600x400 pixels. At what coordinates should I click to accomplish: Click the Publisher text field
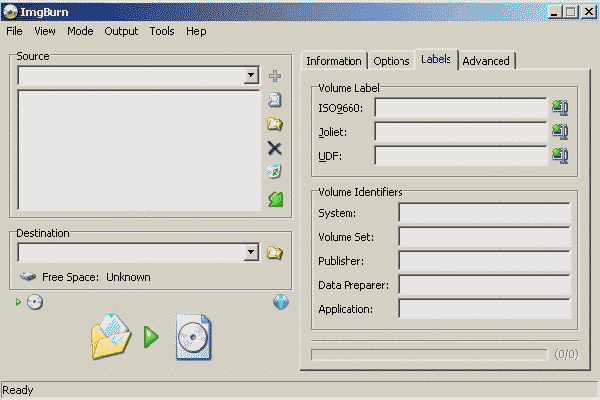484,260
